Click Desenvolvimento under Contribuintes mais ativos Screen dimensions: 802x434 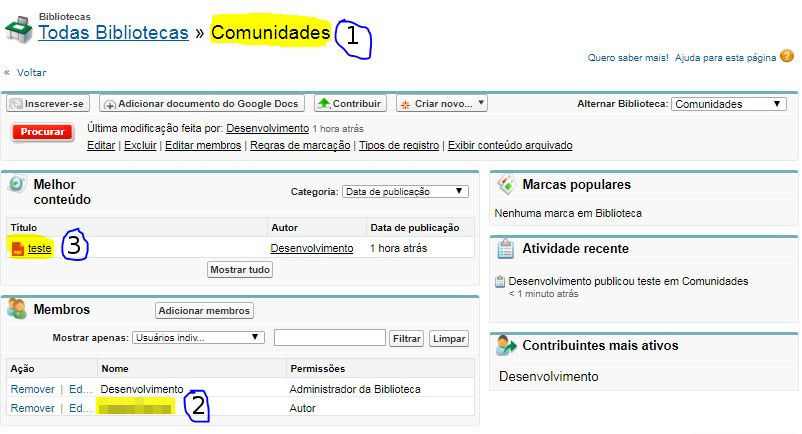tap(548, 377)
